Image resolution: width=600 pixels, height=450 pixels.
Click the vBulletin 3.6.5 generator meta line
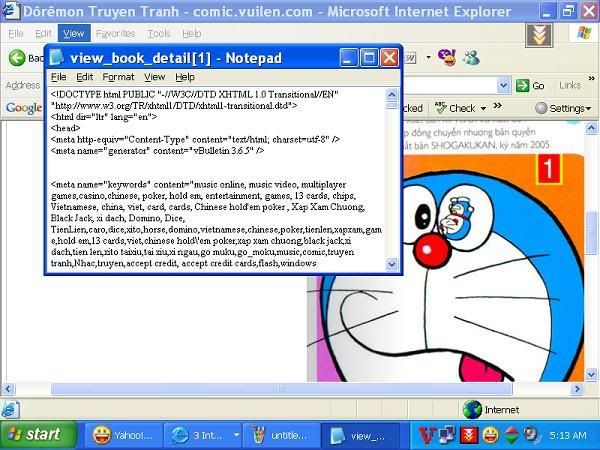coord(157,150)
